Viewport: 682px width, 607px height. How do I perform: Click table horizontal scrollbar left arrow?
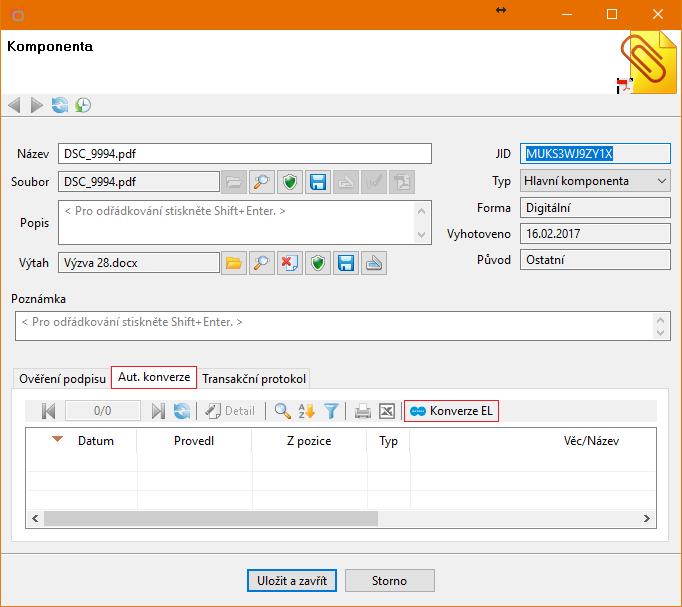click(x=35, y=518)
